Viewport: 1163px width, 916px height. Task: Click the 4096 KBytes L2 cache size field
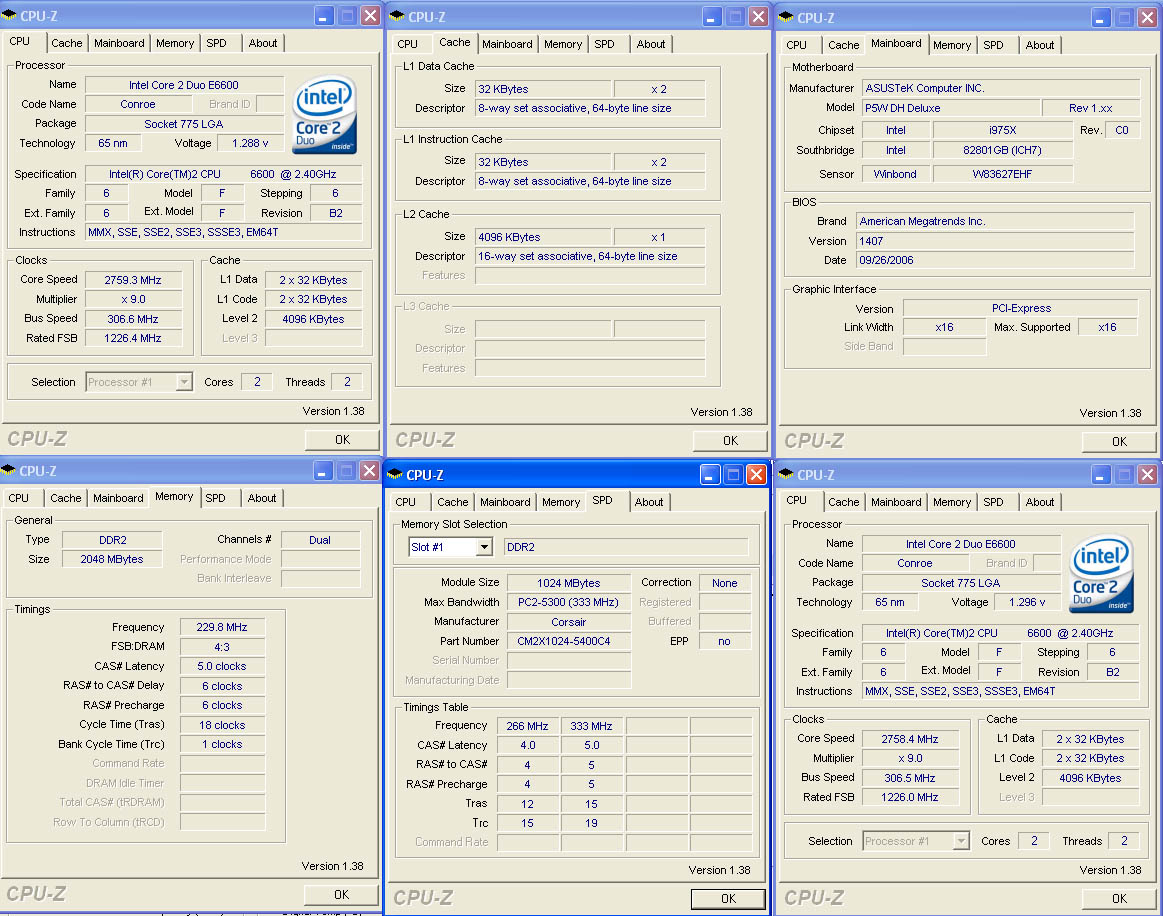point(543,237)
